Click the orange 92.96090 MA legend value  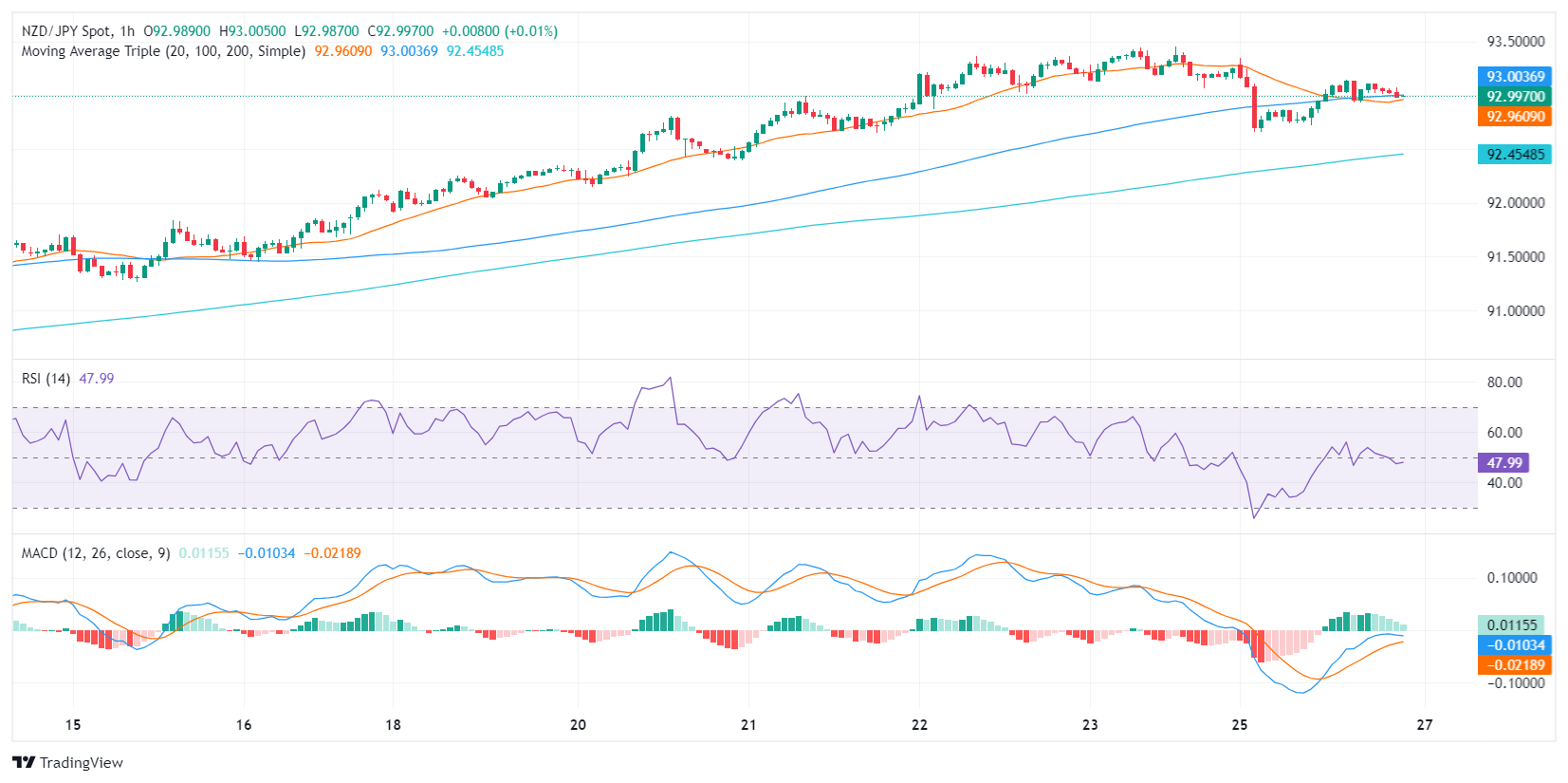(x=343, y=51)
